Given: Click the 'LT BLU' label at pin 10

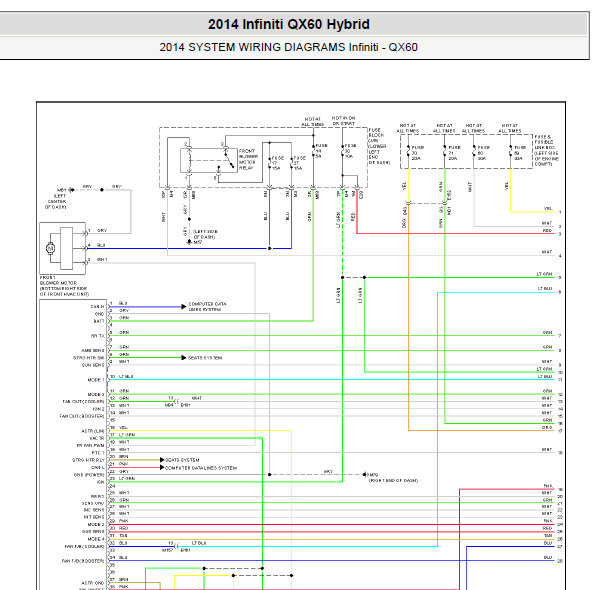Looking at the screenshot, I should (x=126, y=376).
